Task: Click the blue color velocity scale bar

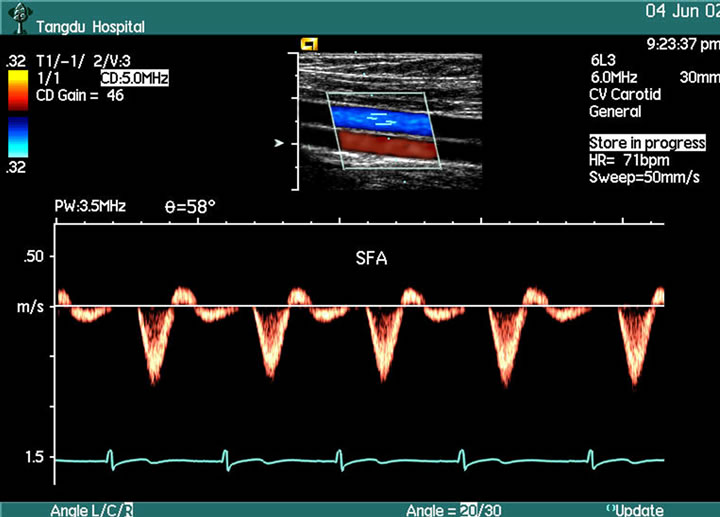Action: (17, 137)
